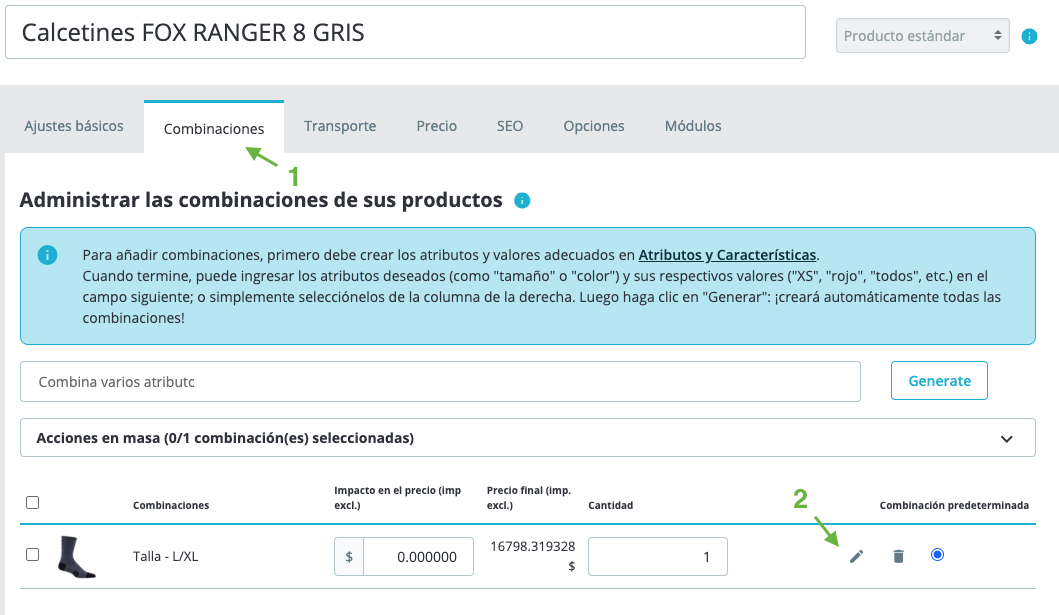Screen dimensions: 1059x615
Task: Focus the product name field Calcetines FOX RANGER
Action: (x=405, y=32)
